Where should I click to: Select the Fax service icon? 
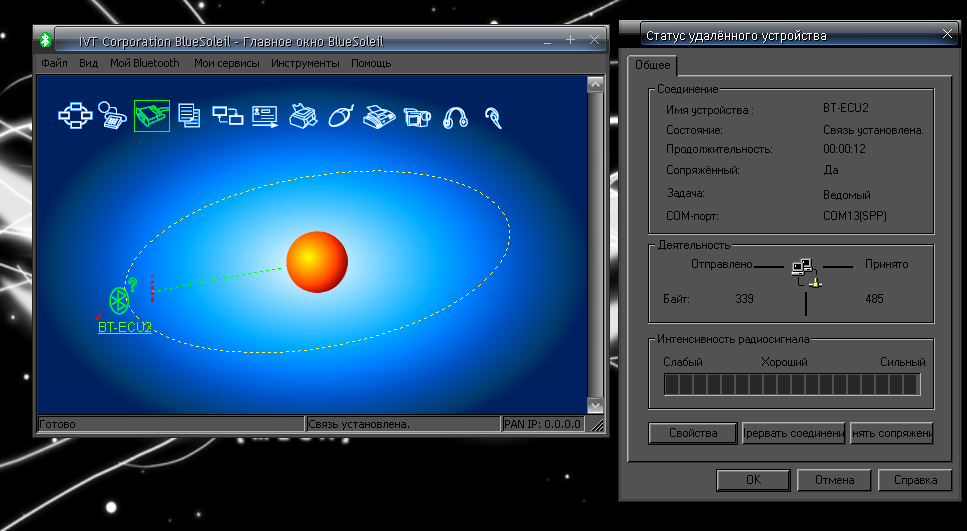(x=380, y=116)
